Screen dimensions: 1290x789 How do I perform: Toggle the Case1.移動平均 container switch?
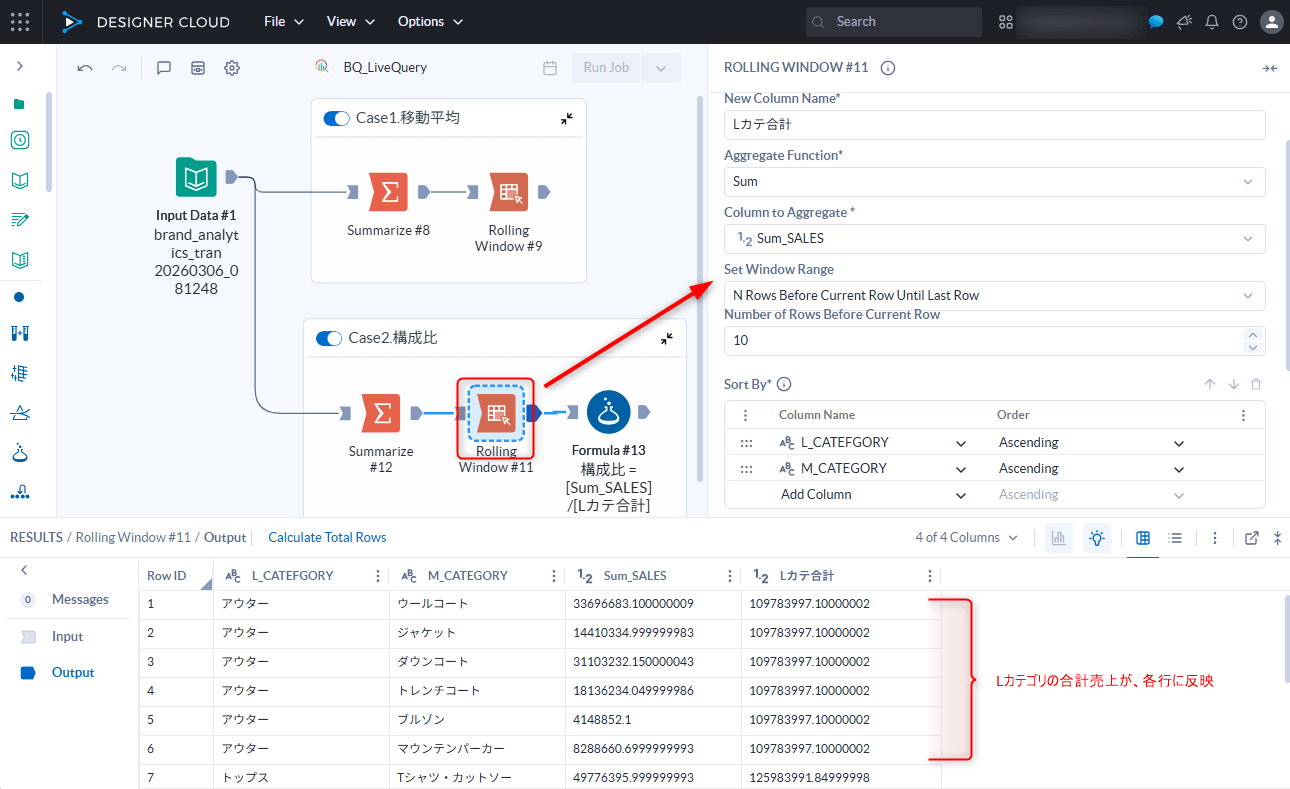(x=336, y=118)
